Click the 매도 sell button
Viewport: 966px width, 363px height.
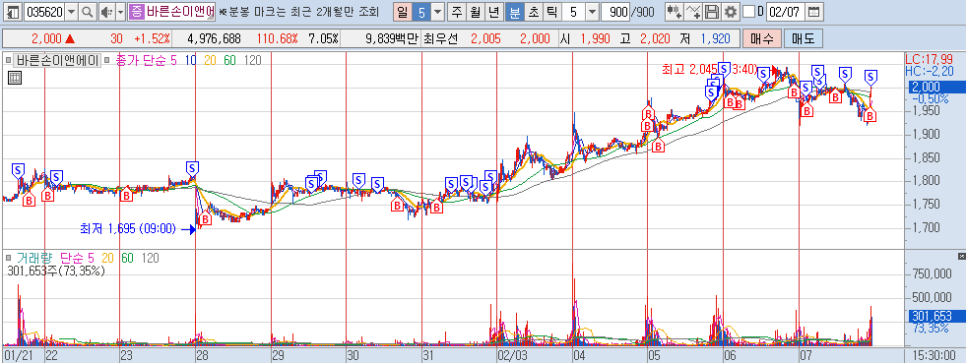pos(802,39)
